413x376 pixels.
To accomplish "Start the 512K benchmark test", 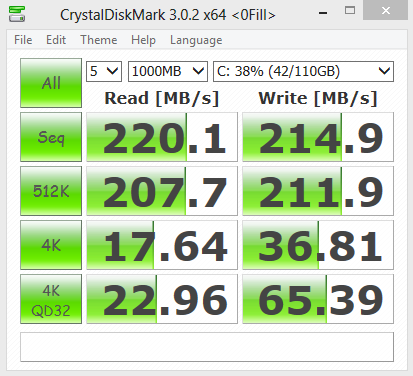I will (51, 191).
